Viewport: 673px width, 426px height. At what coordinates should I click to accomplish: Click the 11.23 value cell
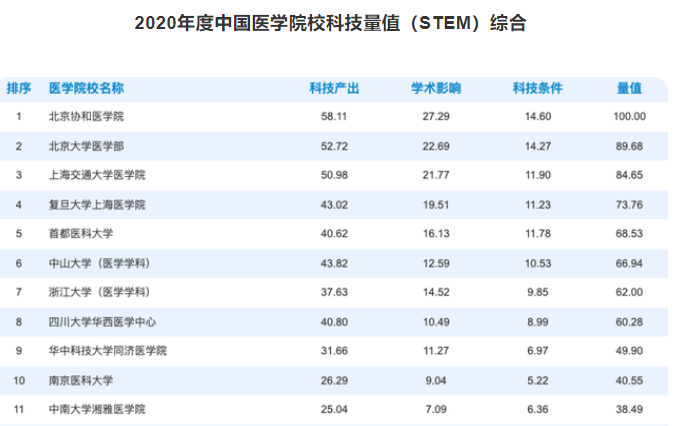(537, 205)
